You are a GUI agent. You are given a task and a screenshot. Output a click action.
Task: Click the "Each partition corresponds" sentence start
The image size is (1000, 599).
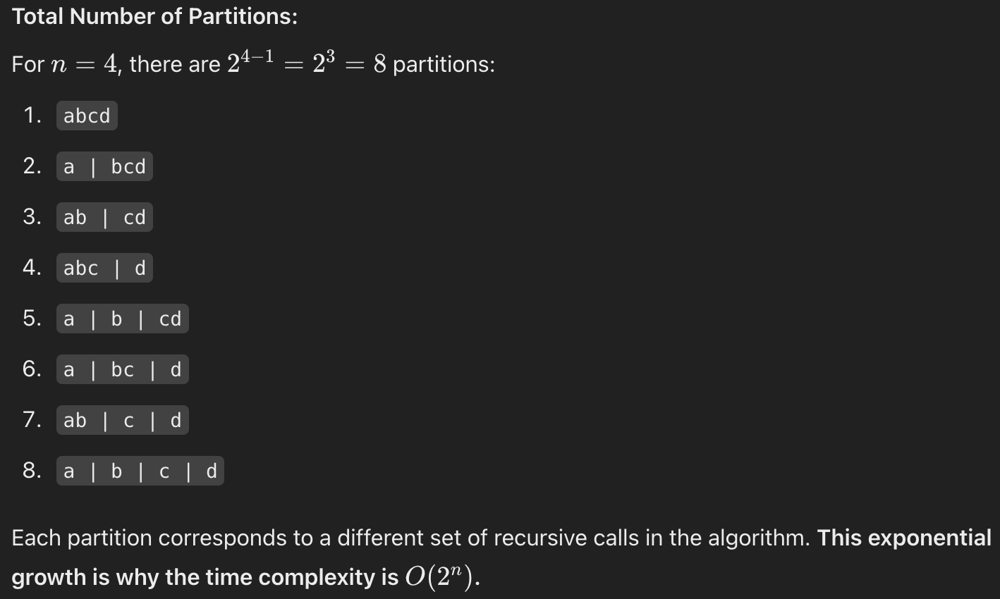click(x=128, y=538)
